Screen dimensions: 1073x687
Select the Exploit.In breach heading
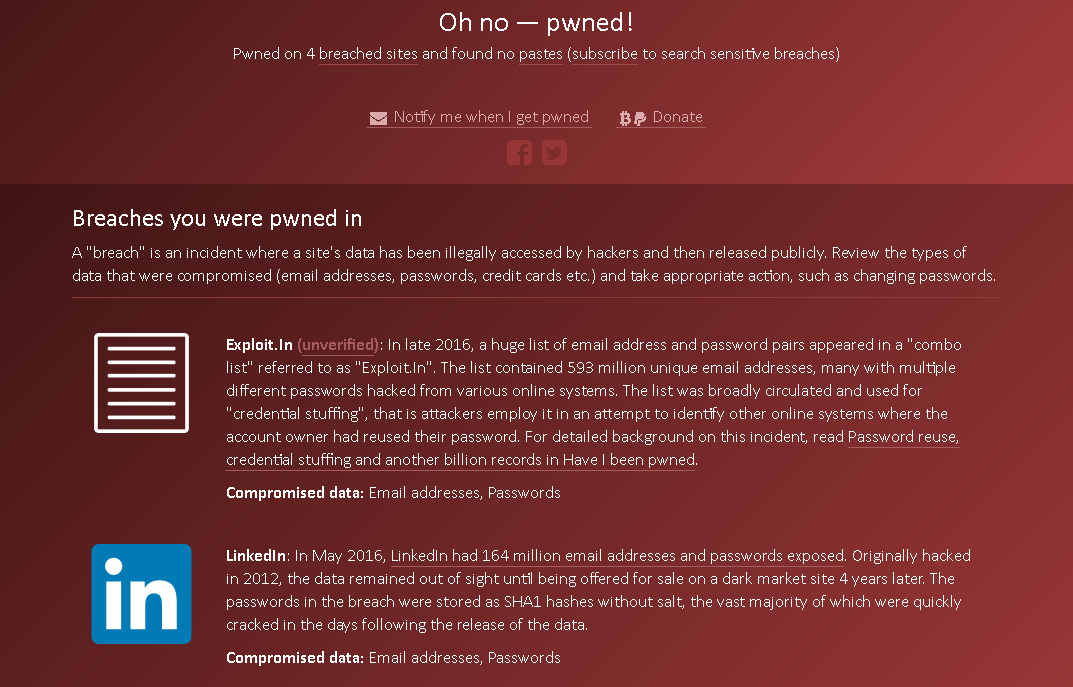pos(257,344)
